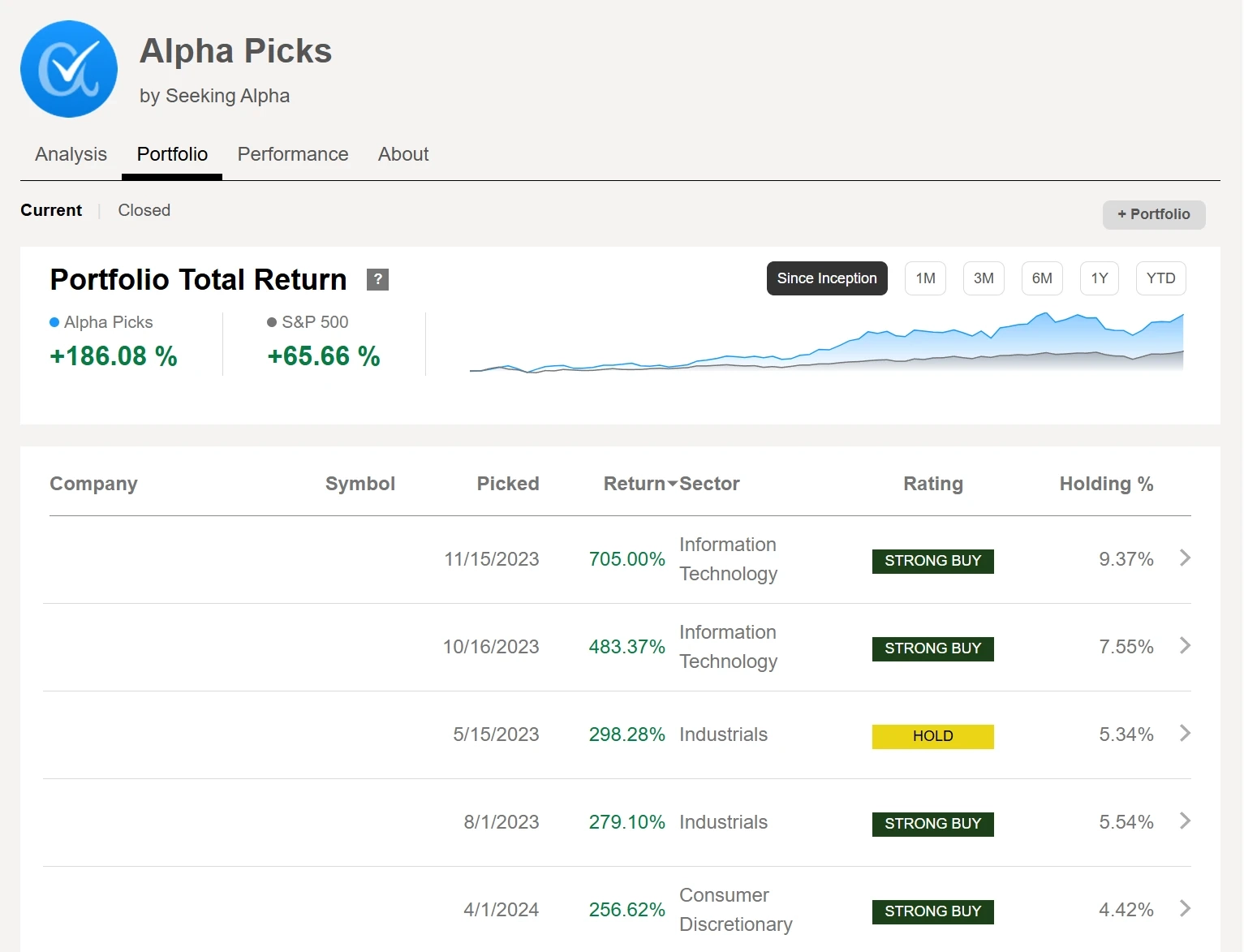Set chart range to 1M
The width and height of the screenshot is (1244, 952).
(x=925, y=278)
